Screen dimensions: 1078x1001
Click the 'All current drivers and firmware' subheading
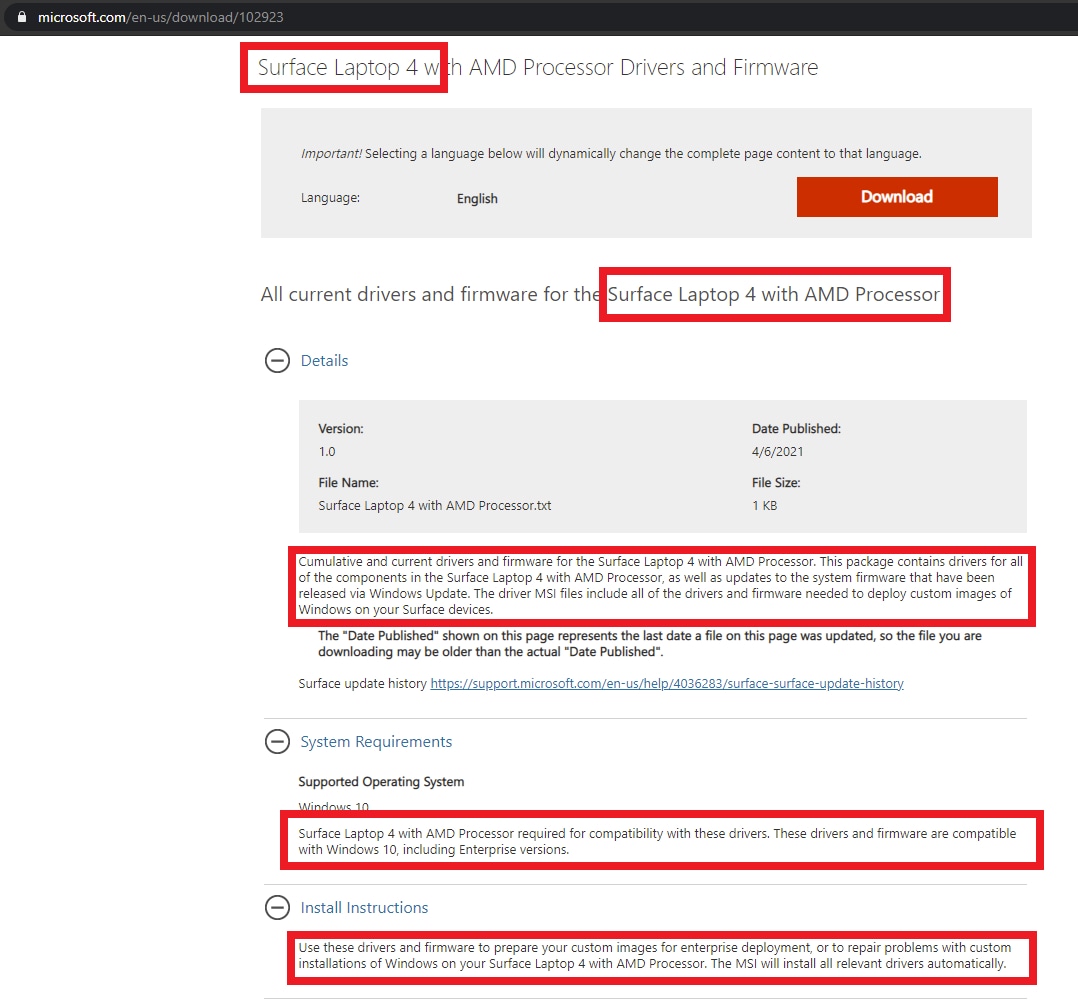coord(600,294)
